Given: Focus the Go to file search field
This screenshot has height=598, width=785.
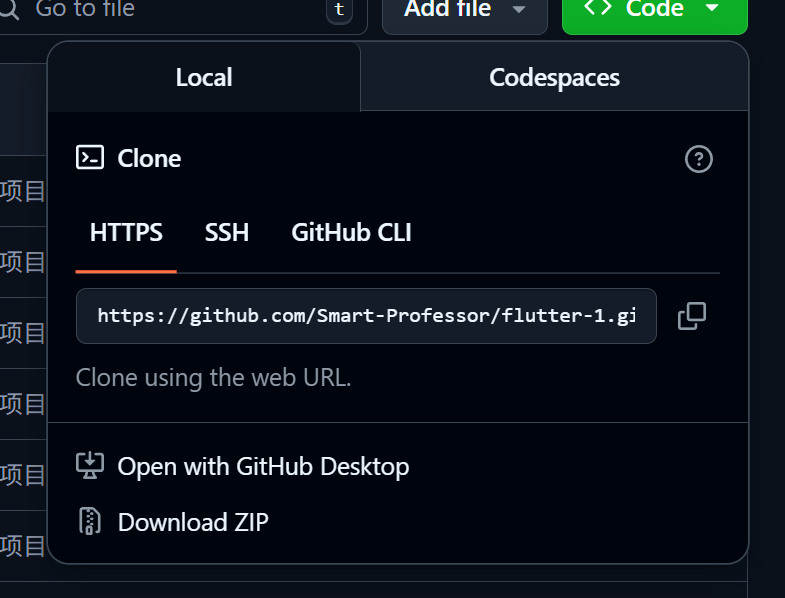Looking at the screenshot, I should tap(170, 10).
